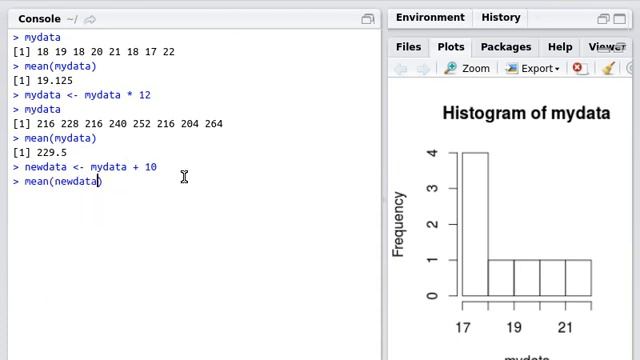Go to next plot with forward arrow
This screenshot has width=640, height=360.
(423, 69)
